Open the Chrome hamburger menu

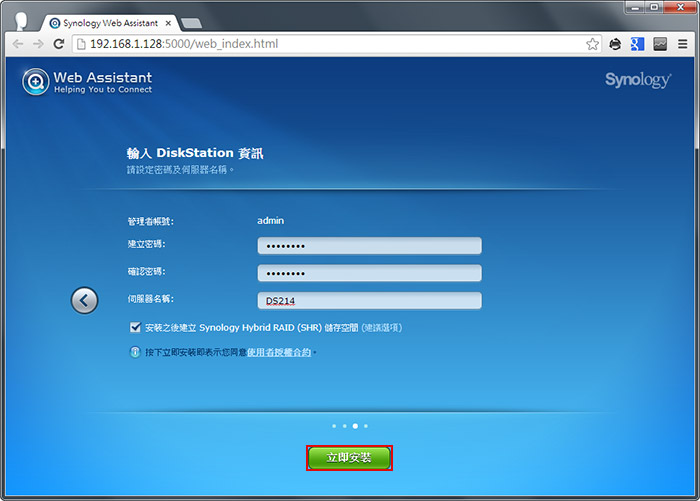[x=683, y=44]
